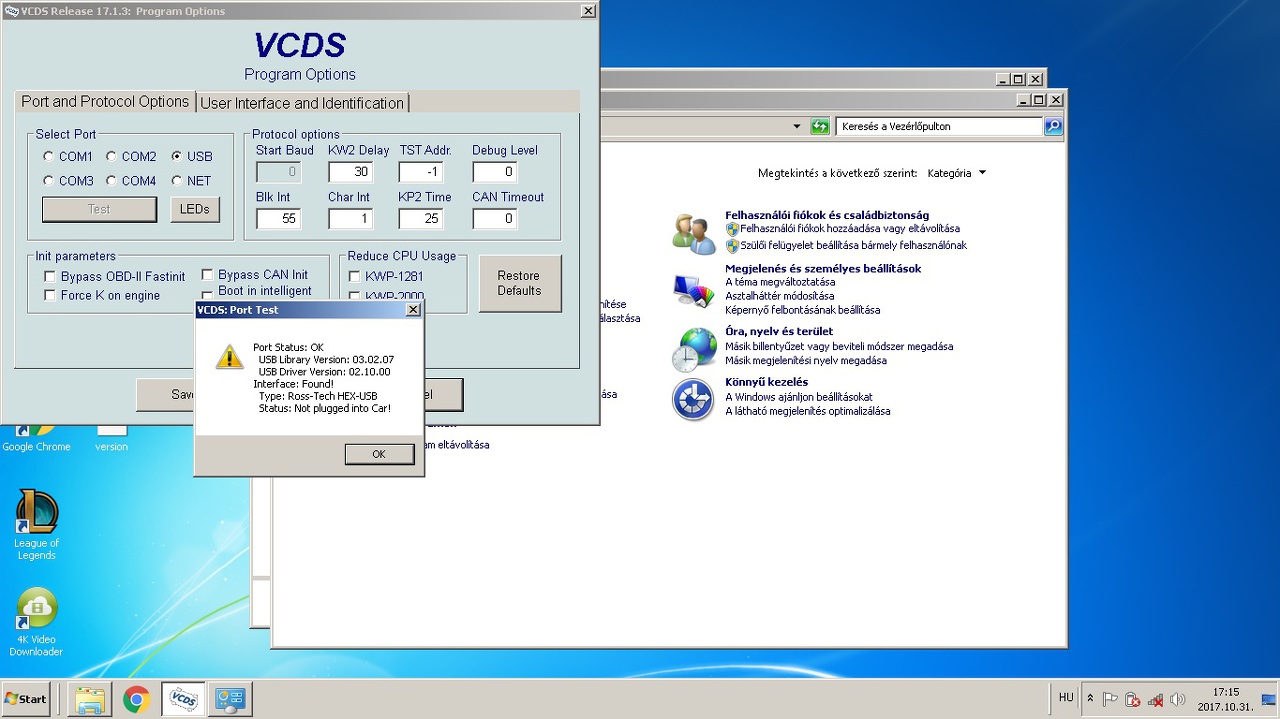Show hidden system tray icons
The height and width of the screenshot is (719, 1280).
click(1090, 699)
